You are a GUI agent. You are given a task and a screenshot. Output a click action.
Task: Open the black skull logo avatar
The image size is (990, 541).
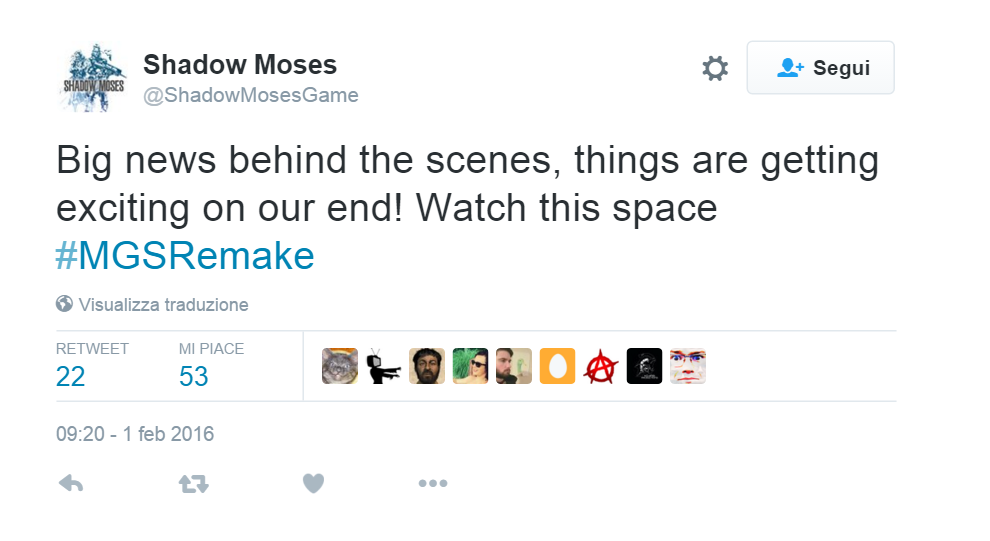tap(644, 367)
